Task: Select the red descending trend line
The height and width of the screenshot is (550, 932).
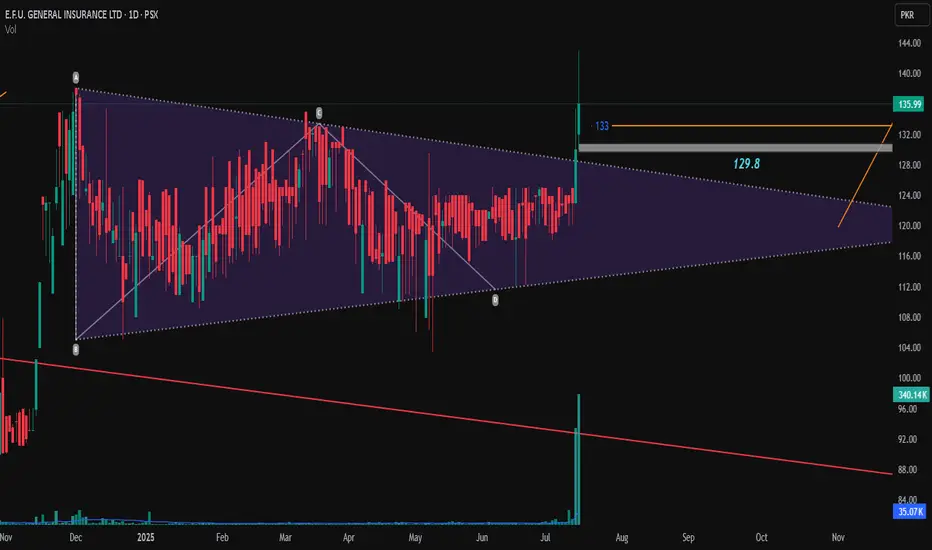Action: pyautogui.click(x=446, y=416)
